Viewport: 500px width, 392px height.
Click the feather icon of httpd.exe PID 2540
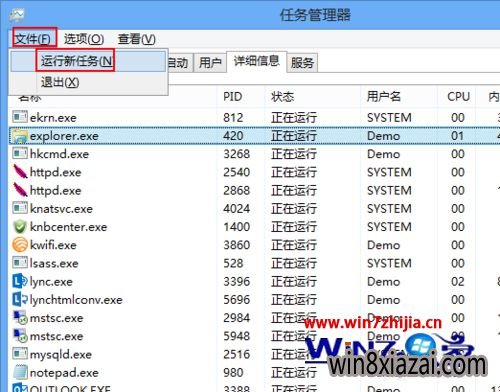point(20,172)
